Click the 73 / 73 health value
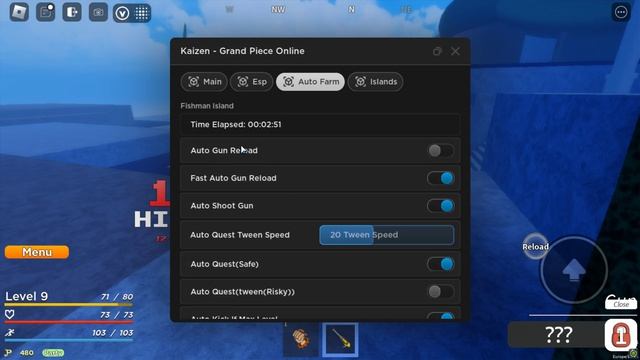This screenshot has height=360, width=640. point(117,315)
